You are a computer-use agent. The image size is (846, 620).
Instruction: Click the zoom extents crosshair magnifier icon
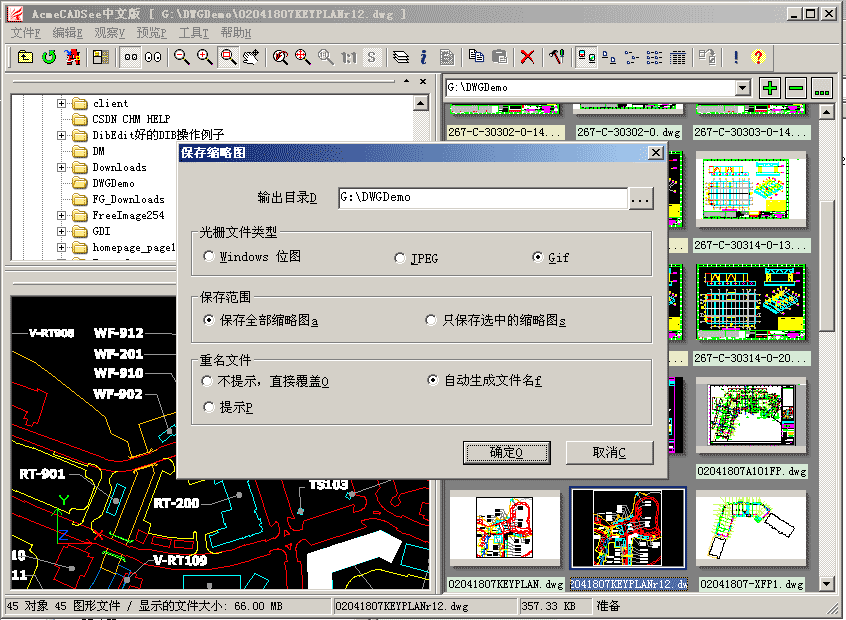[x=303, y=57]
